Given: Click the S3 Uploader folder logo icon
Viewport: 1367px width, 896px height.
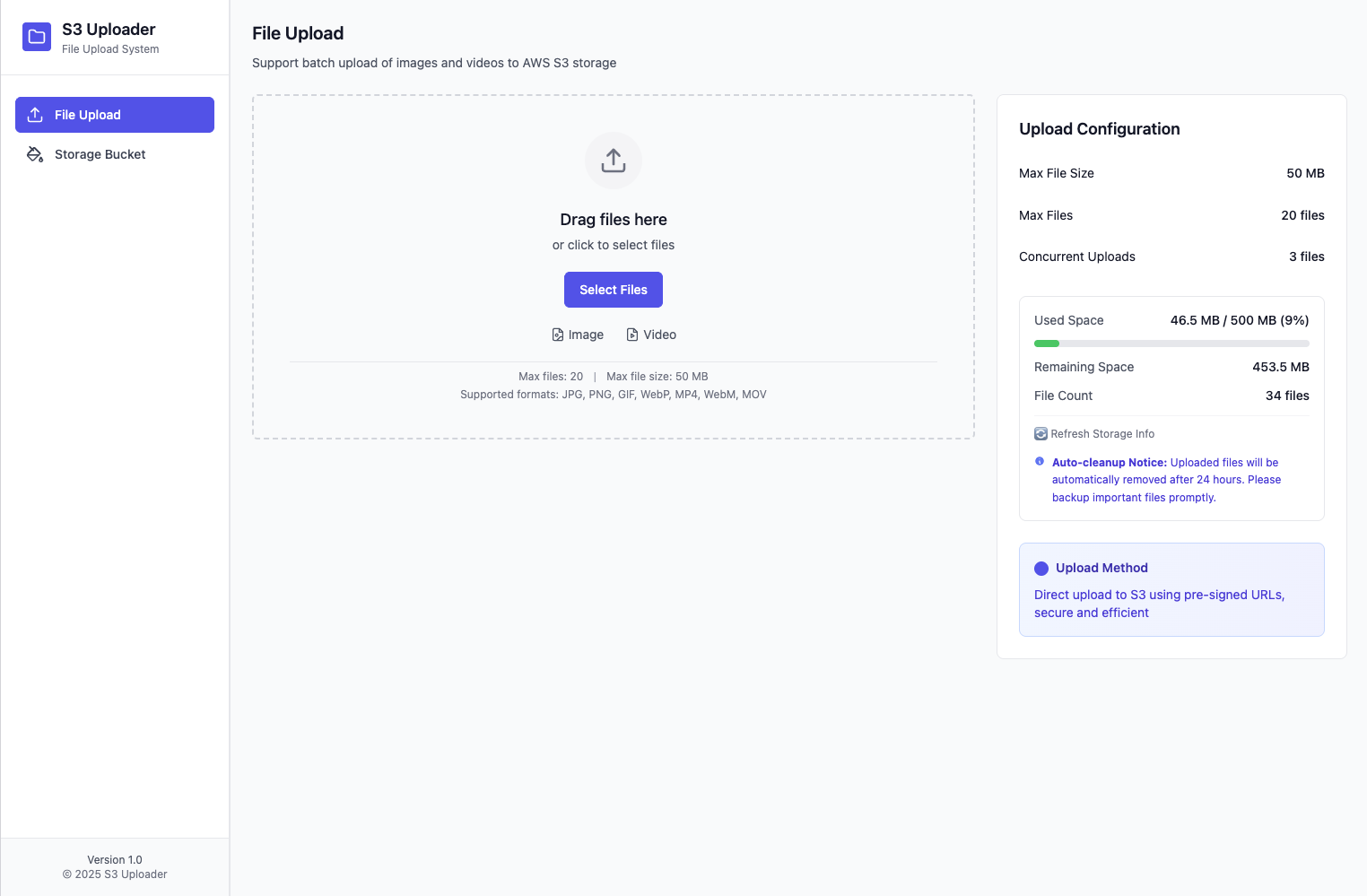Looking at the screenshot, I should [36, 37].
